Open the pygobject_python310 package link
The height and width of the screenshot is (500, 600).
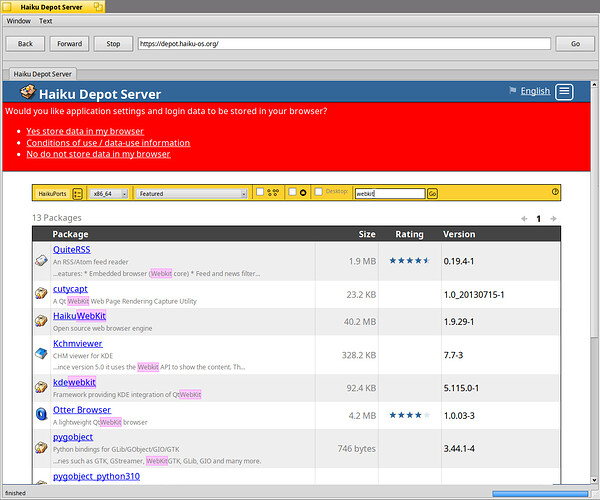[x=96, y=476]
